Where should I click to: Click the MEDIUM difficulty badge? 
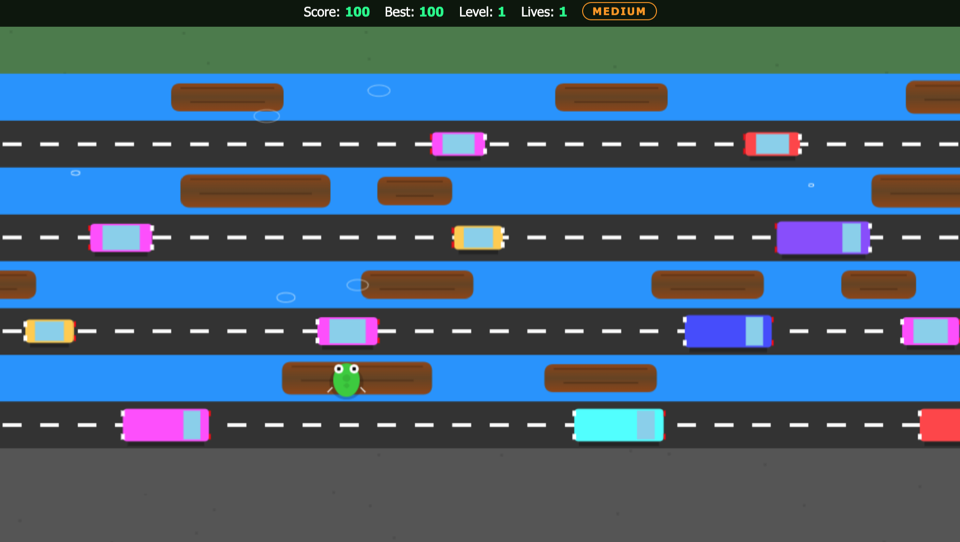(x=619, y=11)
